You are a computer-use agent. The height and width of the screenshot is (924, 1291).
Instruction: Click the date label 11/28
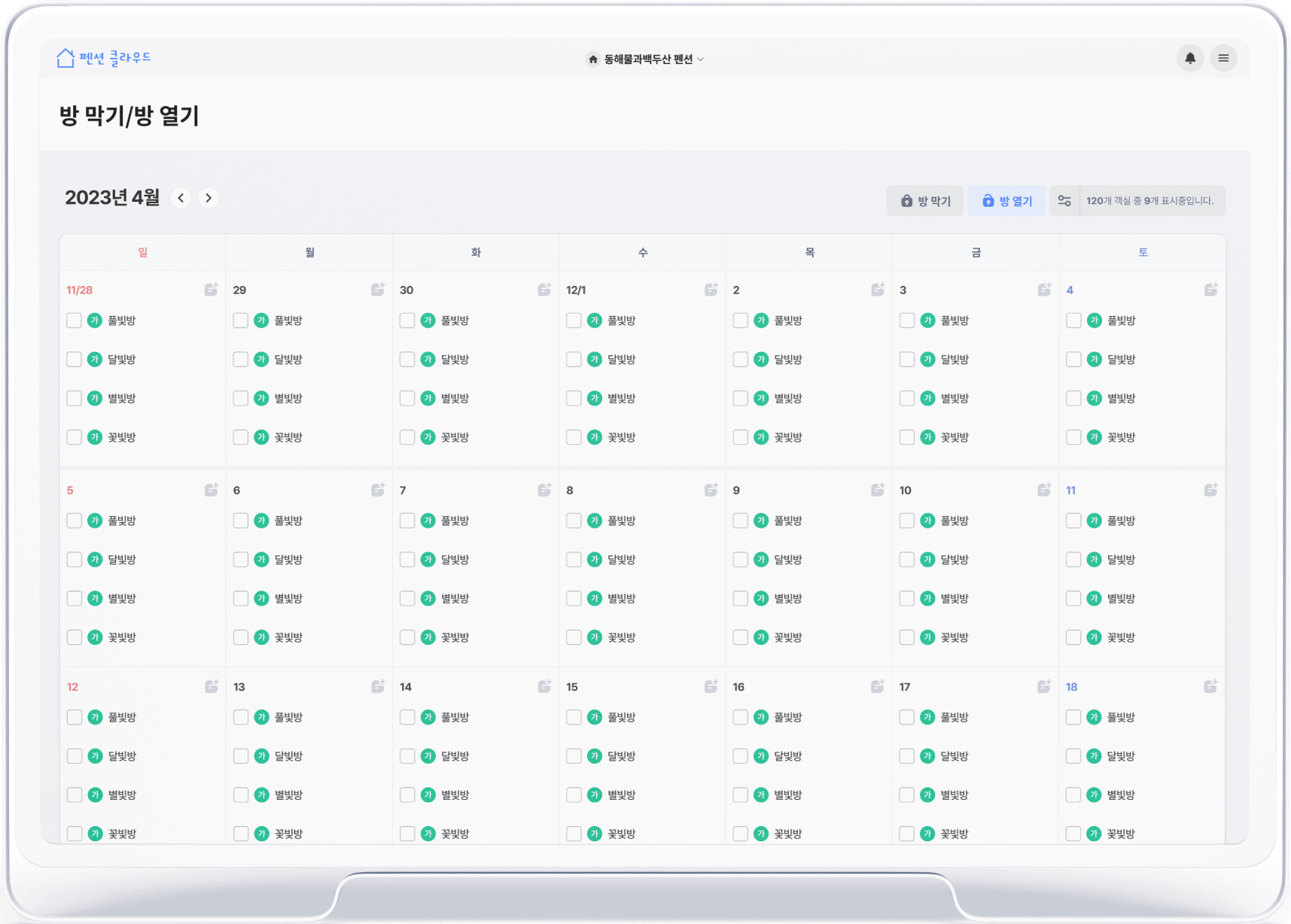[80, 290]
